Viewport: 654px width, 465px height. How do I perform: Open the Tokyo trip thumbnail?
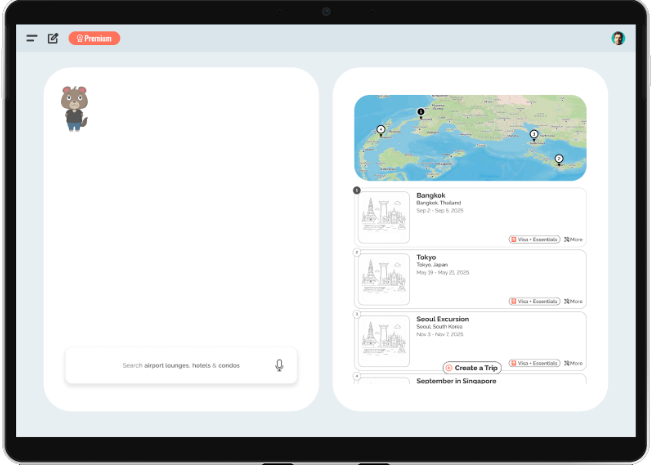point(384,279)
